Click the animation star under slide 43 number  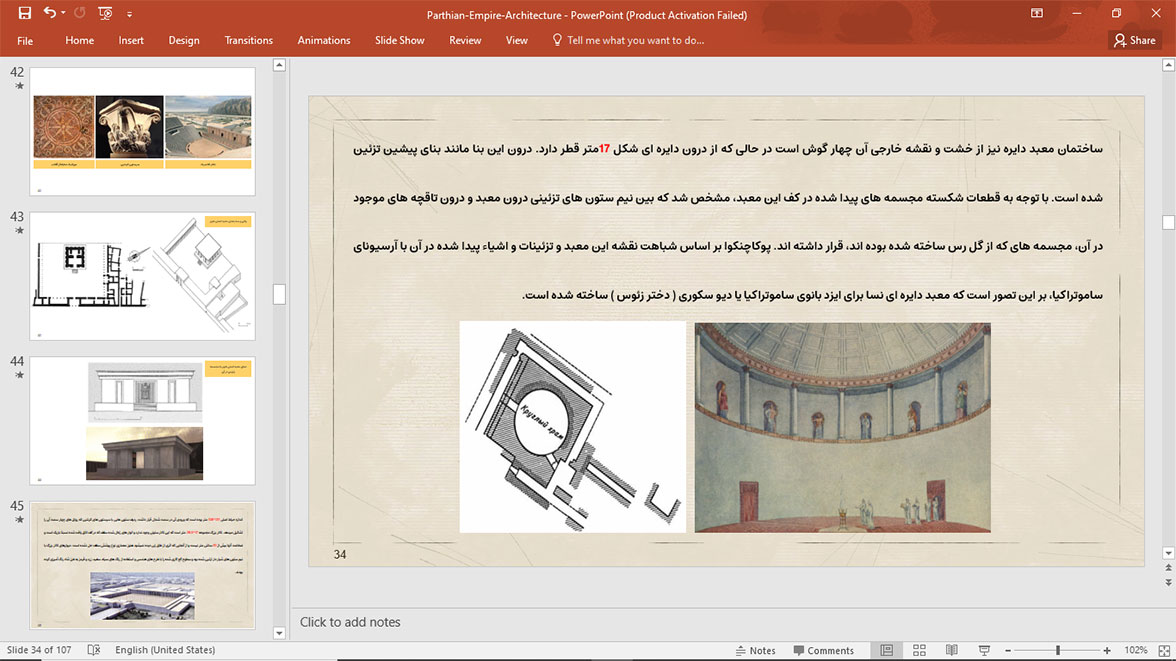click(20, 230)
